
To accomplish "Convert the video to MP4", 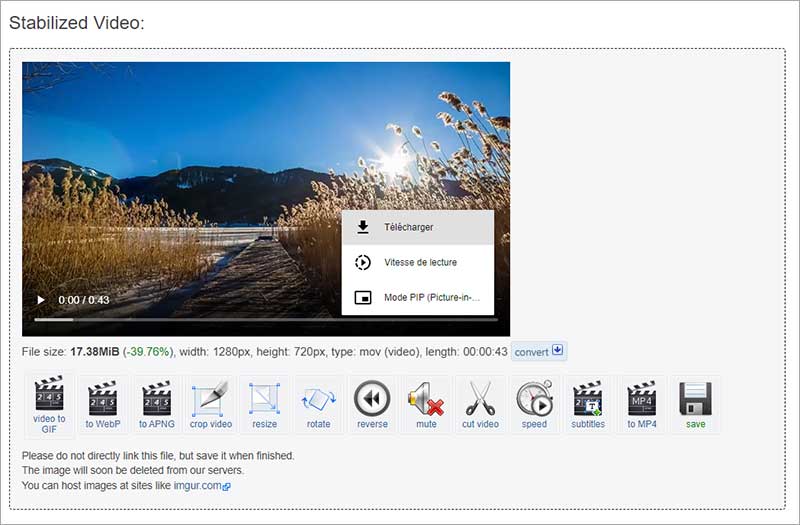I will tap(642, 405).
